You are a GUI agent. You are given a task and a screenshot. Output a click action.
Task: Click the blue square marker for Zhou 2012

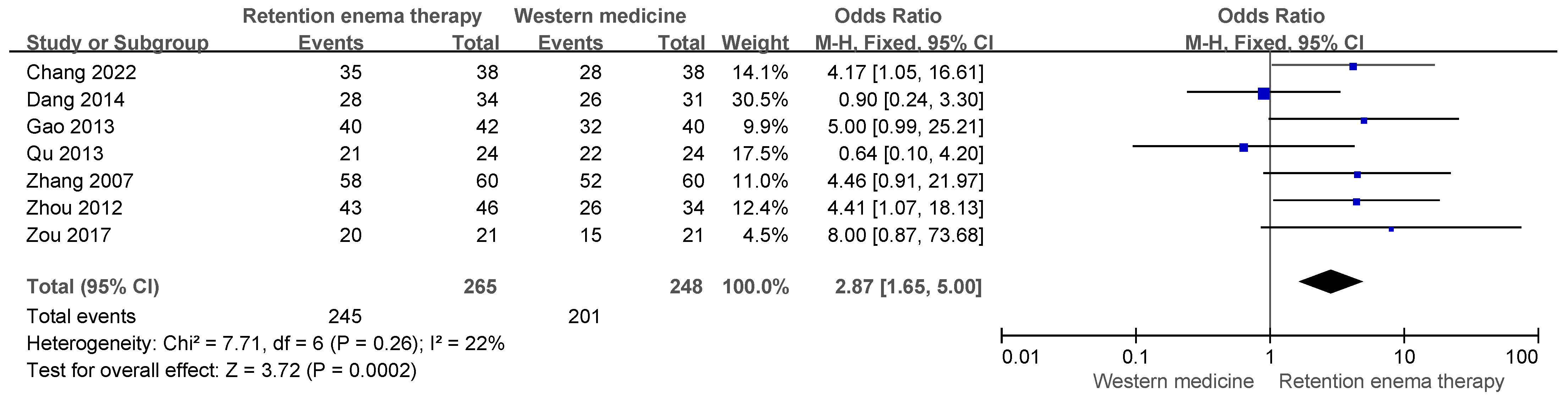[x=1356, y=201]
